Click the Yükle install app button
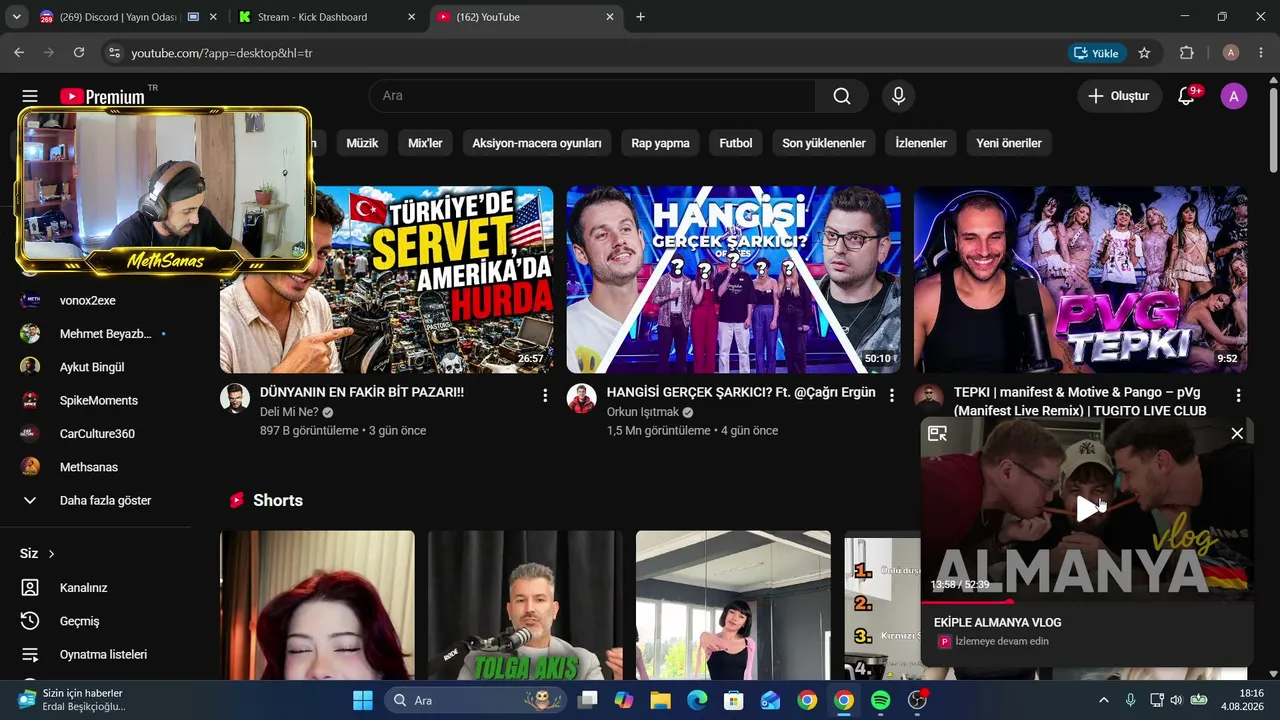 coord(1097,53)
